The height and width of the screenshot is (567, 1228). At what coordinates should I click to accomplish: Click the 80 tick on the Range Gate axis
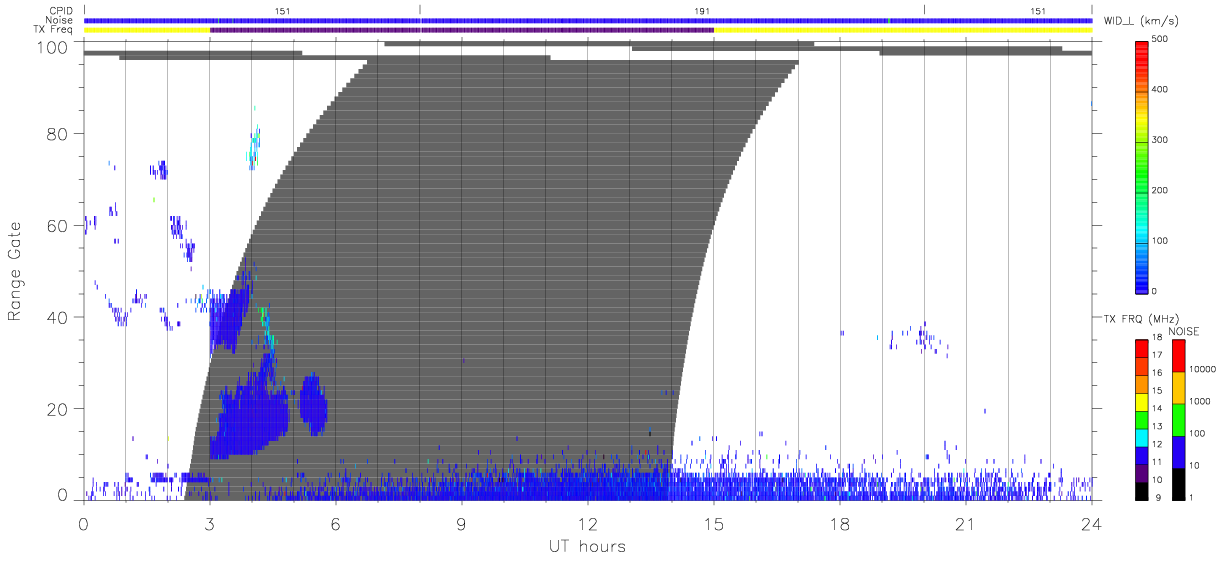[x=59, y=133]
